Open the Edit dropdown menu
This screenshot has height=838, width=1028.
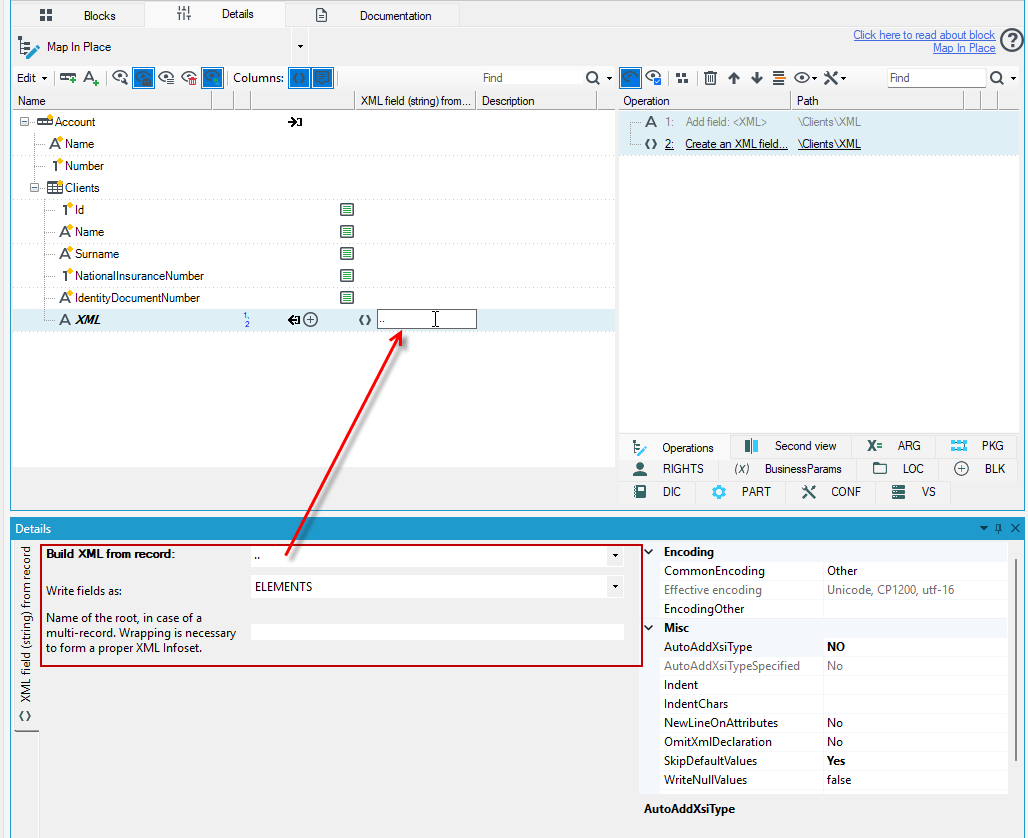tap(32, 78)
